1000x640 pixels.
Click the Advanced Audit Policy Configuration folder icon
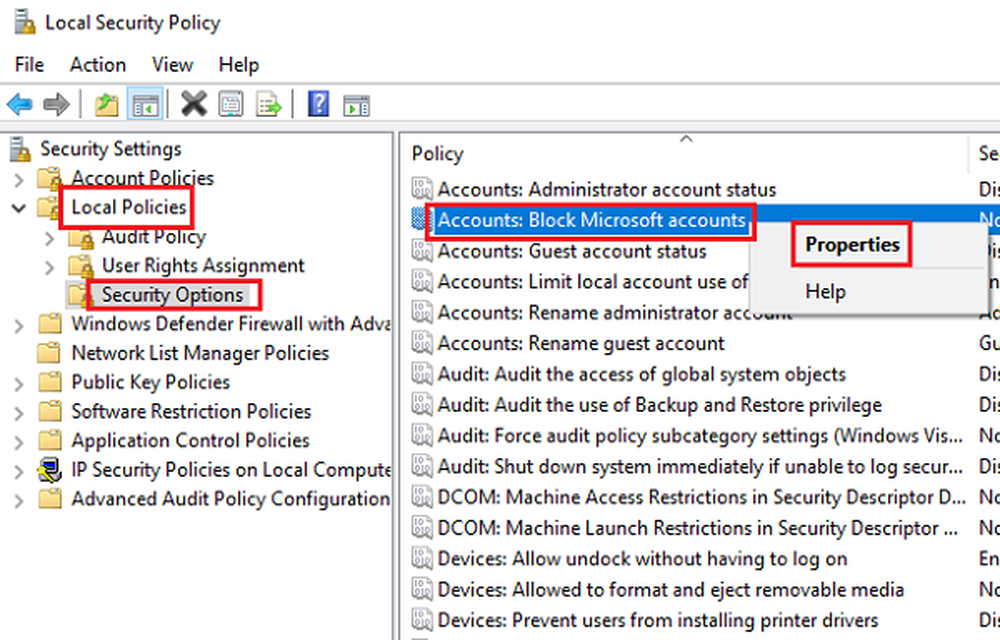point(50,499)
